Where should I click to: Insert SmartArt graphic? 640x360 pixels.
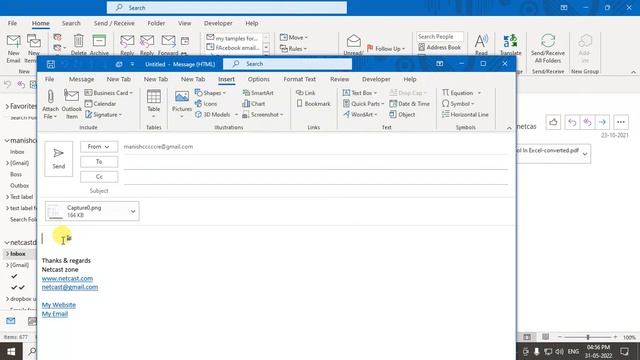(x=258, y=93)
